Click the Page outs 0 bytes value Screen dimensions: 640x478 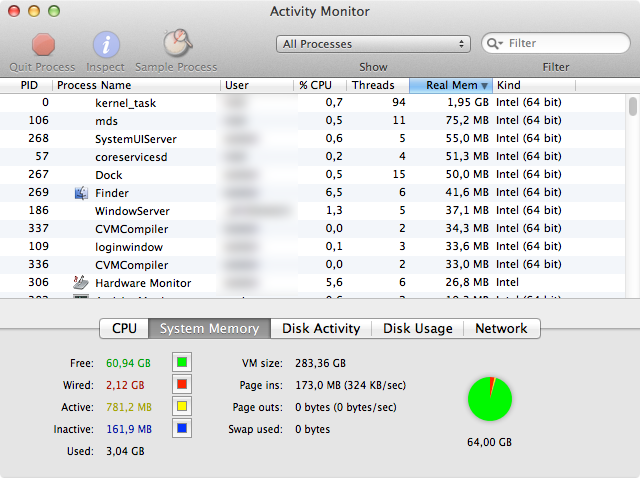pyautogui.click(x=346, y=407)
